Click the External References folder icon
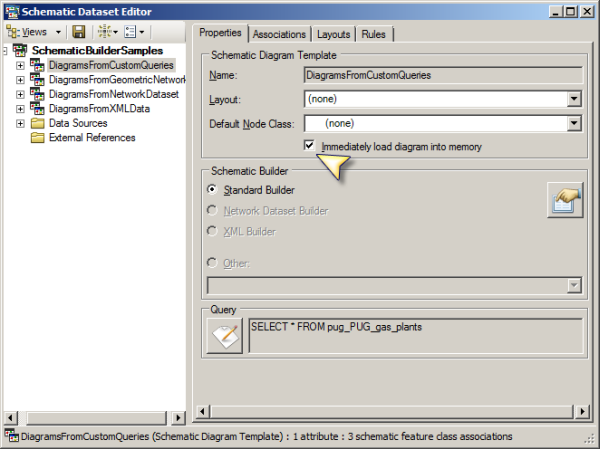The width and height of the screenshot is (600, 449). (x=37, y=138)
